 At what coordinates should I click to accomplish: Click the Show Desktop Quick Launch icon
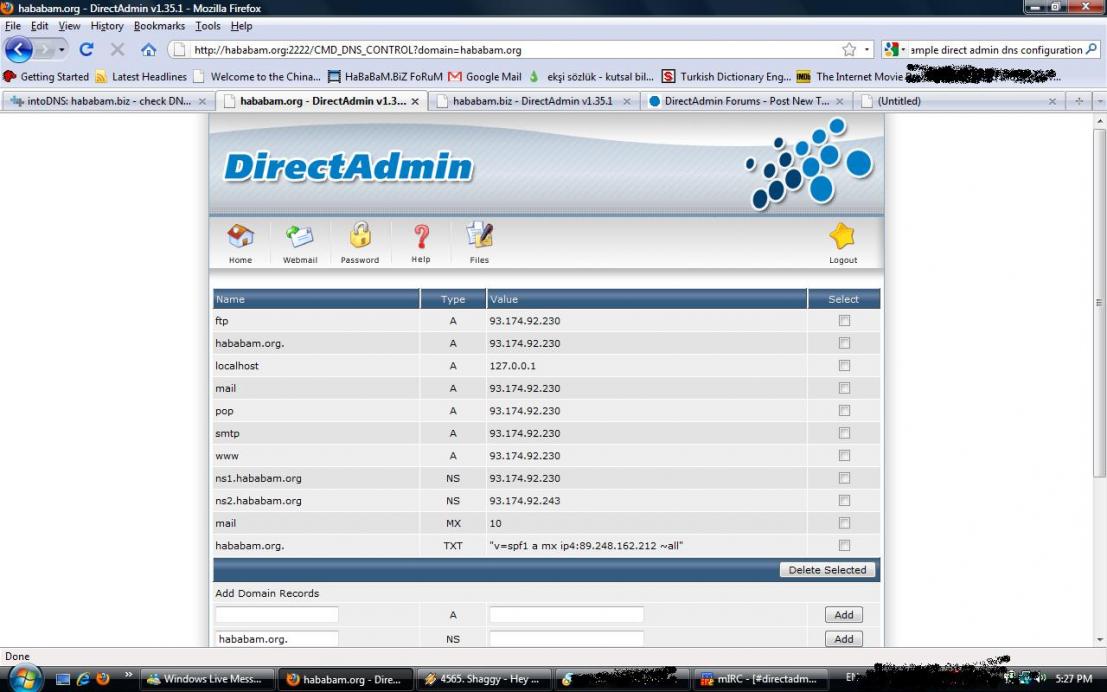[63, 679]
